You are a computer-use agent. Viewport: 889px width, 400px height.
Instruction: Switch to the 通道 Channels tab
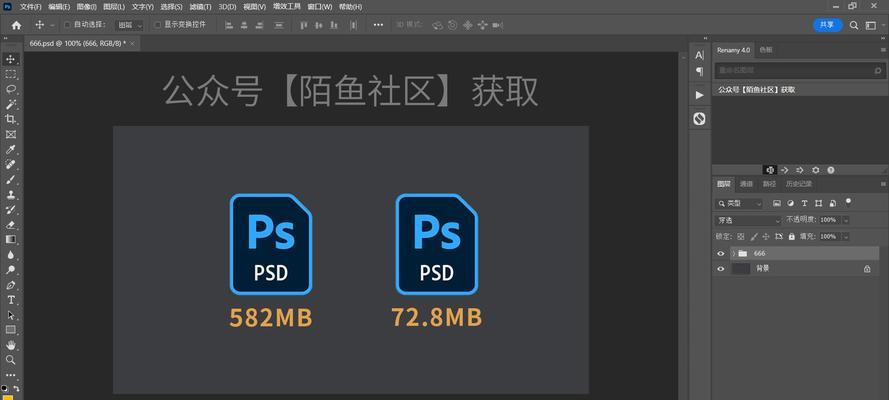point(746,184)
